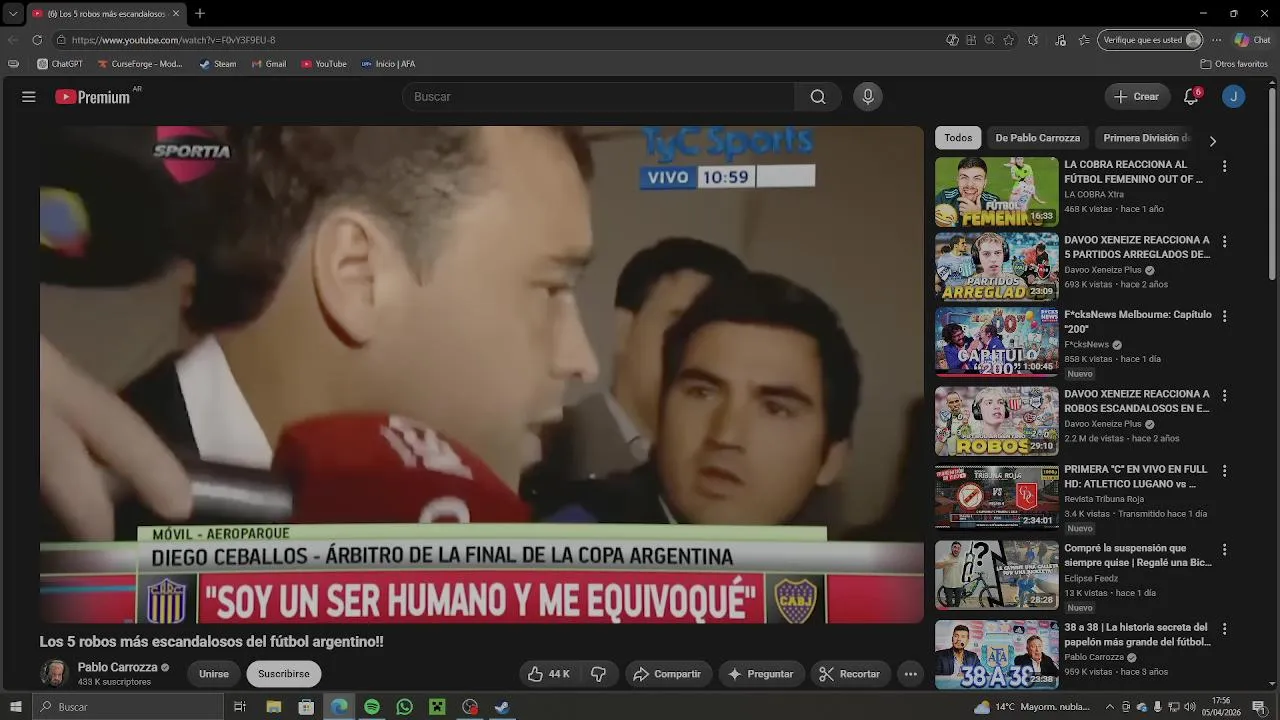This screenshot has width=1280, height=720.
Task: Open Inicio | AFA bookmark
Action: pyautogui.click(x=388, y=64)
